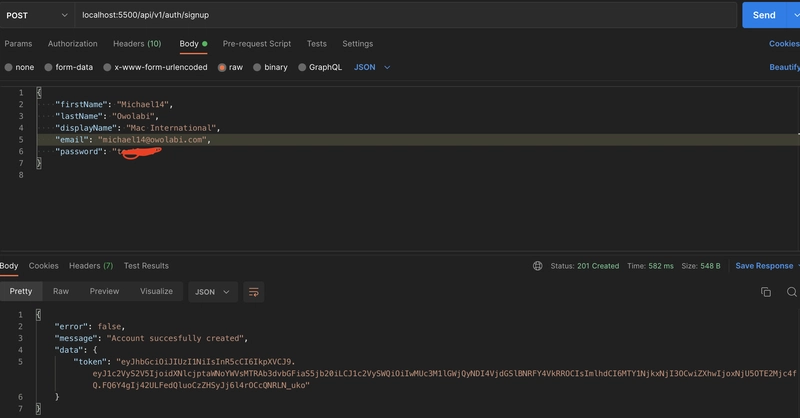The height and width of the screenshot is (418, 800).
Task: Open the POST method dropdown
Action: point(37,15)
